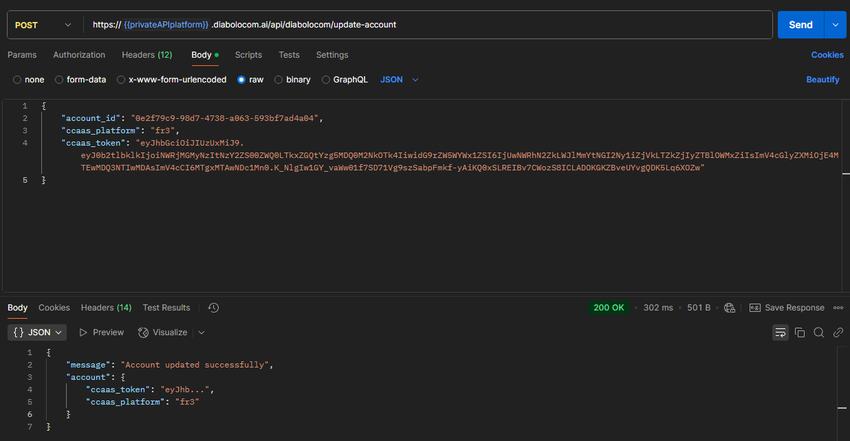Copy the response body to clipboard
The height and width of the screenshot is (441, 850).
pyautogui.click(x=799, y=332)
